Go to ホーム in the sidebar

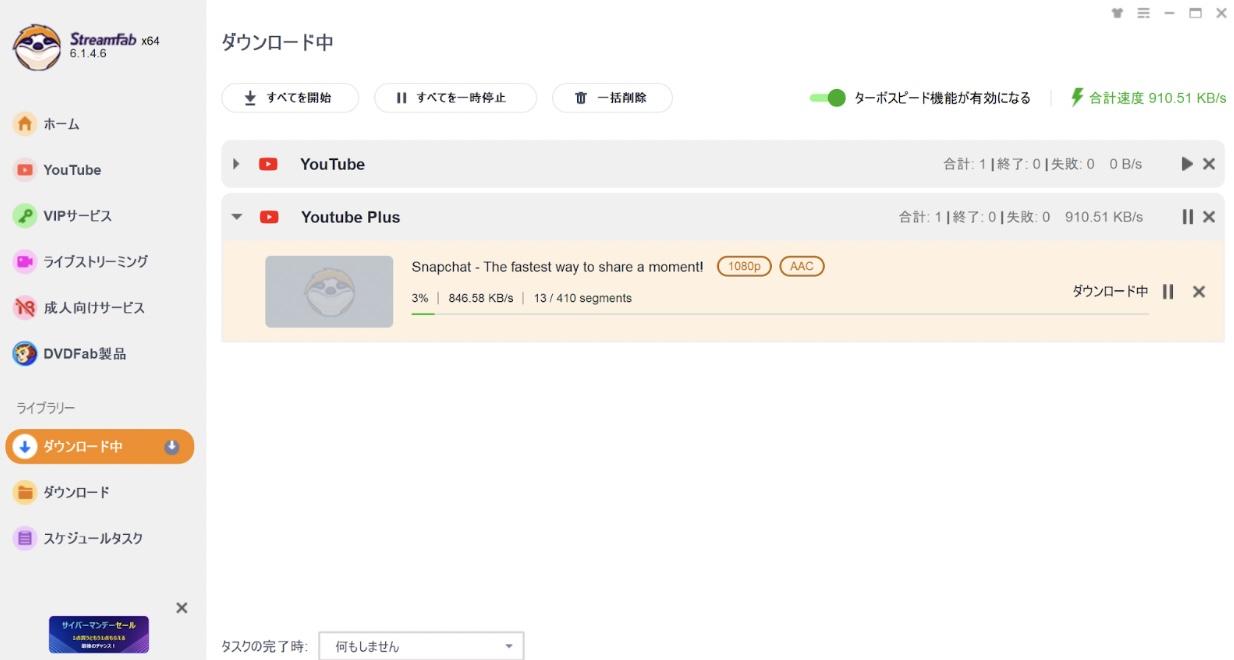pyautogui.click(x=61, y=124)
